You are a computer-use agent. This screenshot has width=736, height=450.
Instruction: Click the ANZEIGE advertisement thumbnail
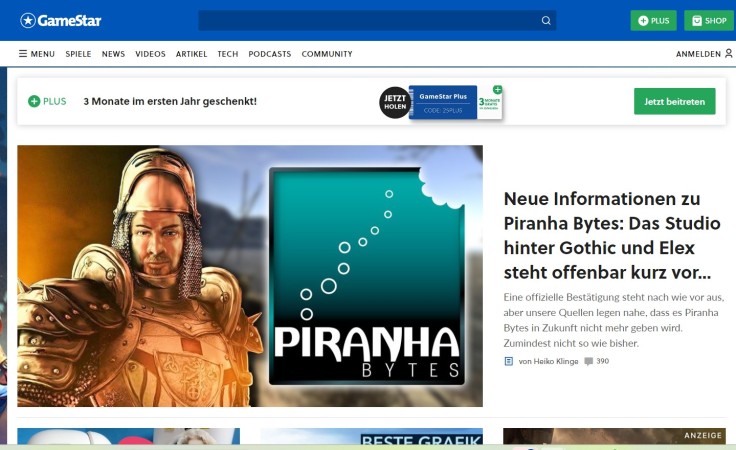(x=614, y=436)
